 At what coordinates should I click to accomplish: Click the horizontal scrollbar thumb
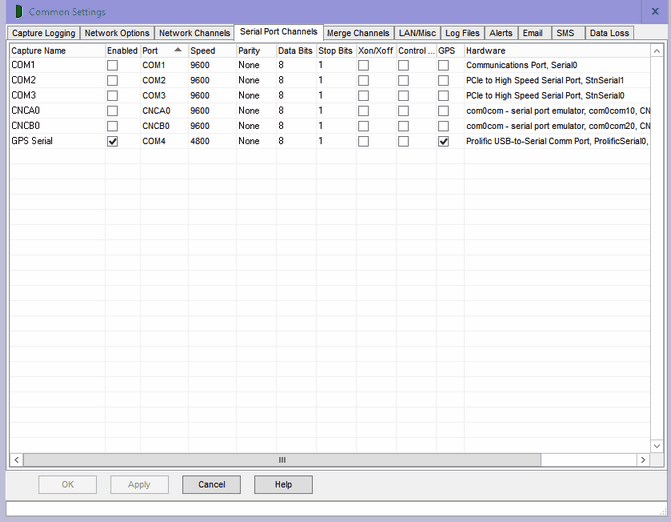(x=281, y=460)
